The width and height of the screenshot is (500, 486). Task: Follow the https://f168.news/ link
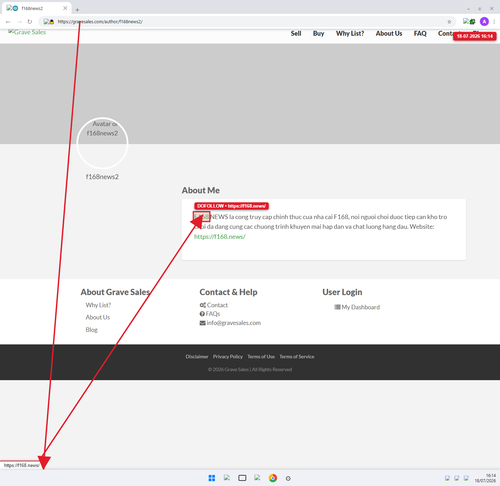point(220,237)
